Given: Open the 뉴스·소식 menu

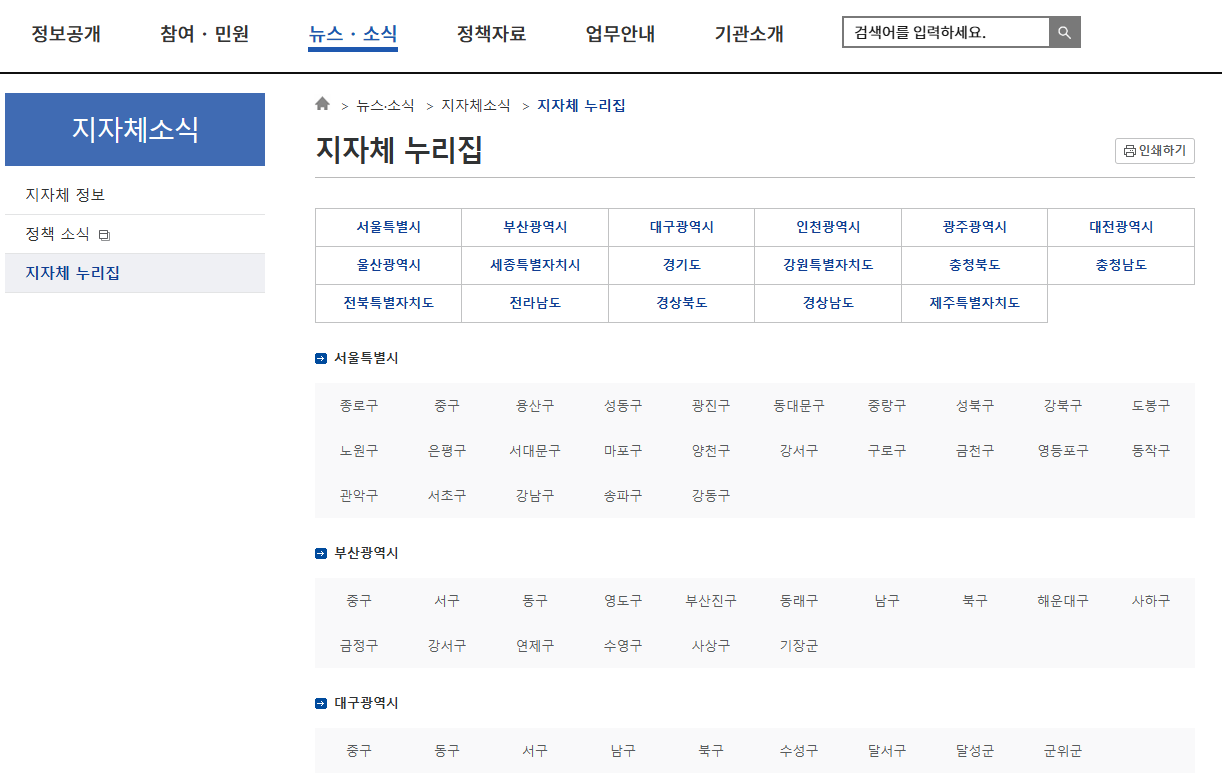Looking at the screenshot, I should pos(352,33).
